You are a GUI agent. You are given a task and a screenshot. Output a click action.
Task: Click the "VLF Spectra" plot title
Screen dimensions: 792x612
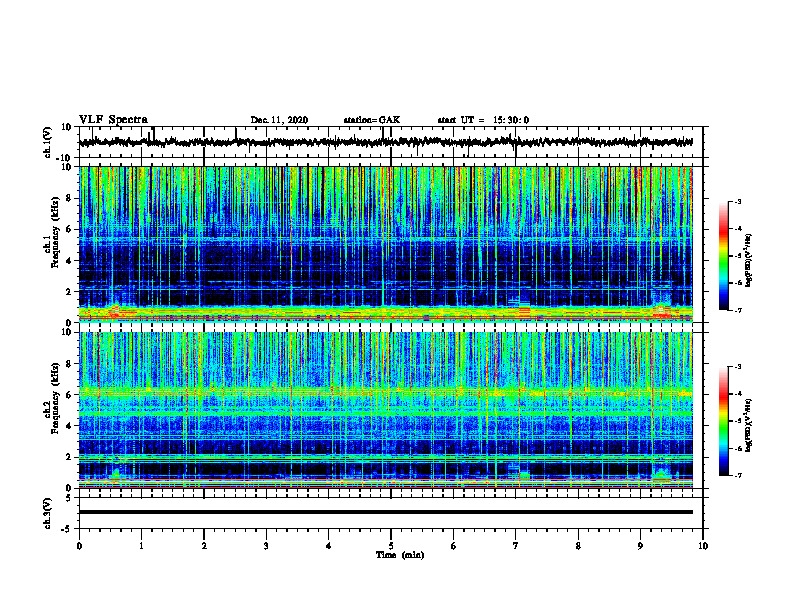pos(113,120)
